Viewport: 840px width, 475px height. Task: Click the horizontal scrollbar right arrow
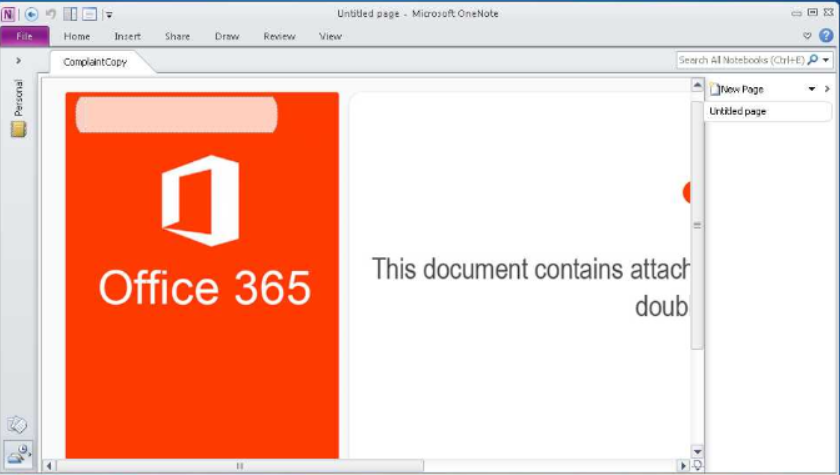coord(682,466)
